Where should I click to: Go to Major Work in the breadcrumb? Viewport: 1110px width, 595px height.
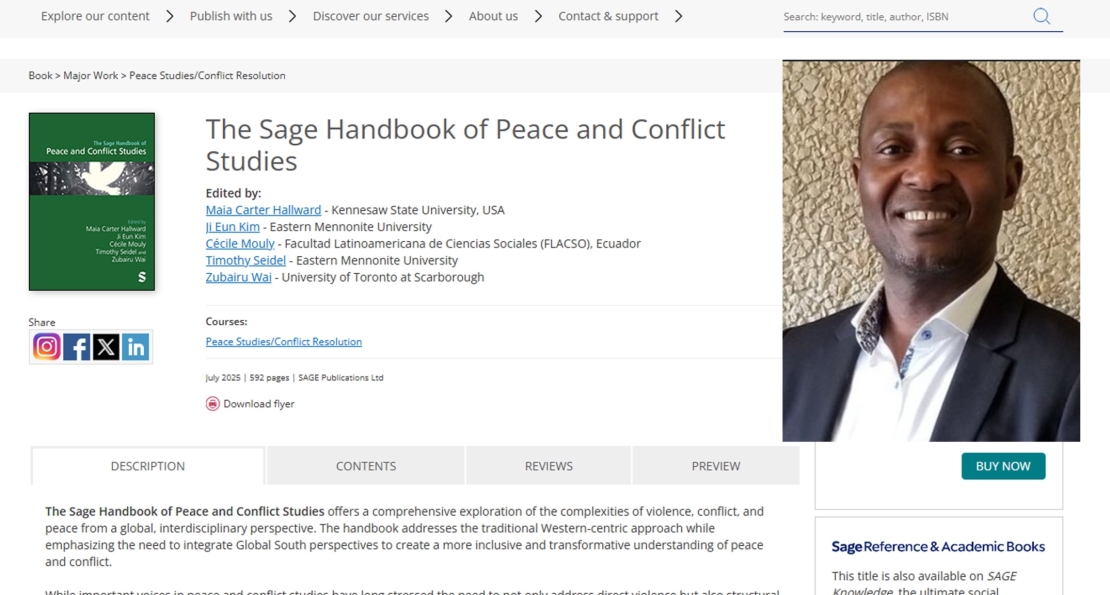tap(91, 76)
